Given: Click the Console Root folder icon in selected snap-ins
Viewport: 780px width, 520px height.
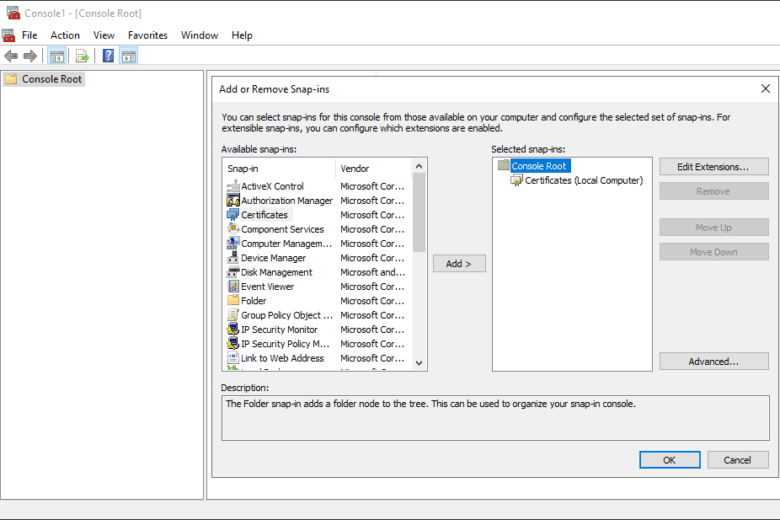Looking at the screenshot, I should tap(503, 165).
